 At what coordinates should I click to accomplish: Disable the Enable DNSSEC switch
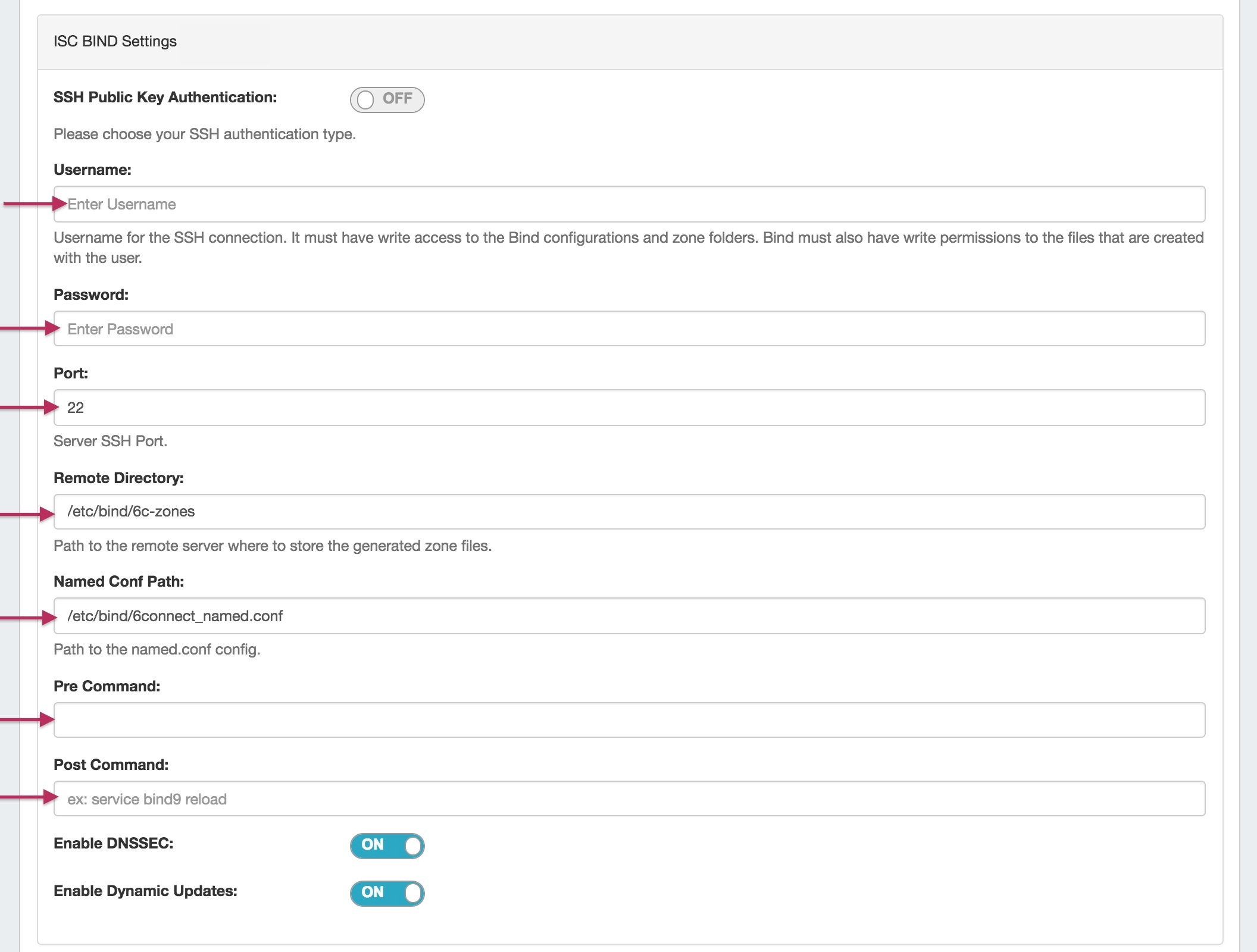tap(387, 845)
